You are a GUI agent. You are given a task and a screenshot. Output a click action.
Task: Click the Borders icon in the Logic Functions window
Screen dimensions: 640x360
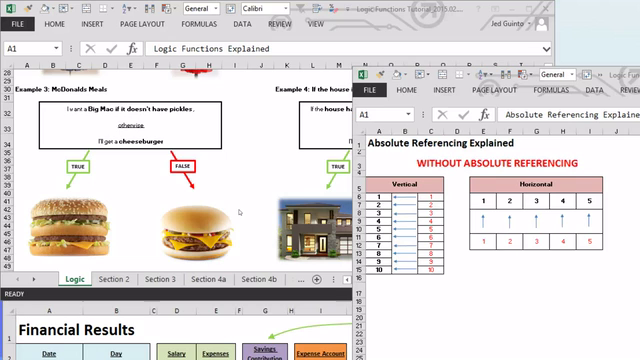[103, 8]
